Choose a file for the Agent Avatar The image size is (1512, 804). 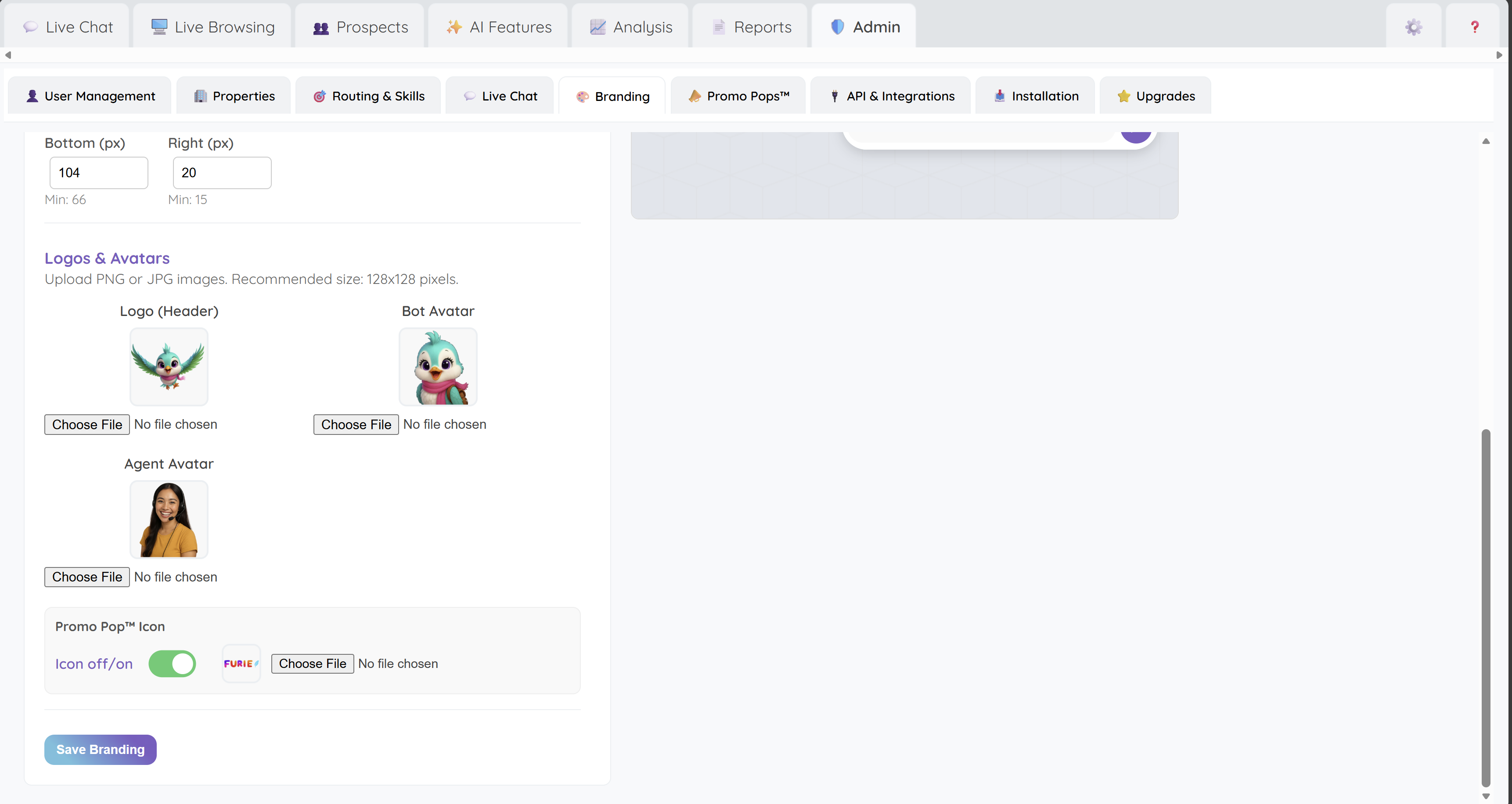86,577
